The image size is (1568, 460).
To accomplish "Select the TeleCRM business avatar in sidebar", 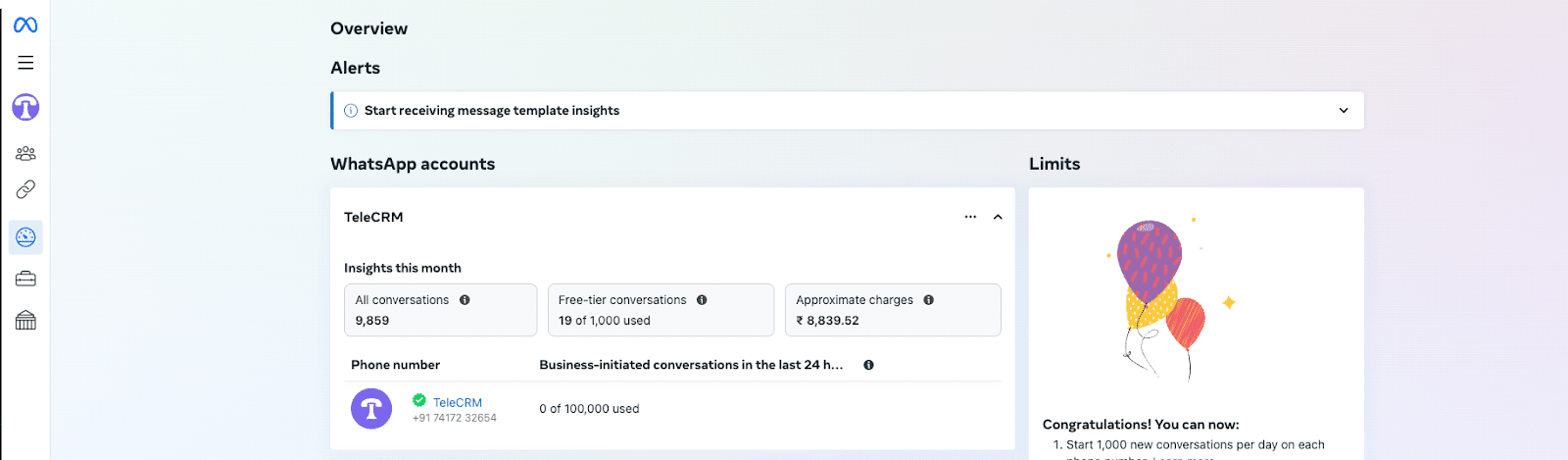I will [x=25, y=107].
